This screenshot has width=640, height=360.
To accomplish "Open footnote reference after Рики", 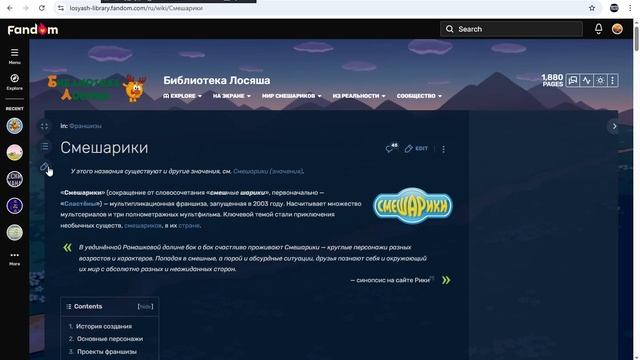I will click(432, 278).
